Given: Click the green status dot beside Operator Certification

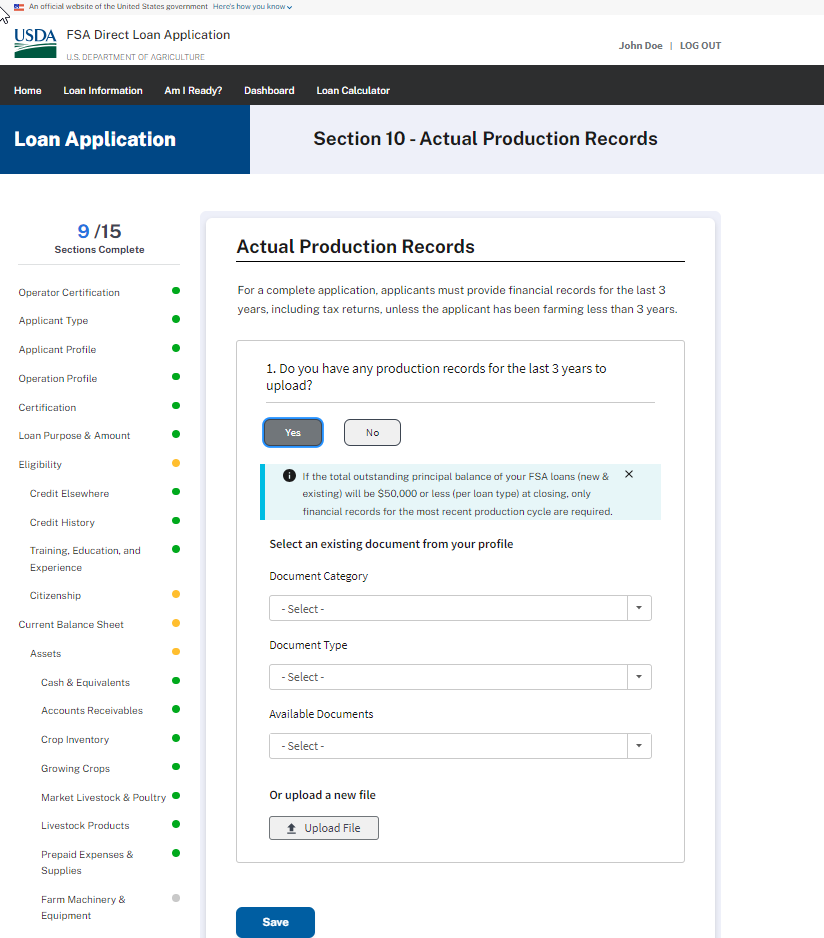Looking at the screenshot, I should (x=176, y=291).
